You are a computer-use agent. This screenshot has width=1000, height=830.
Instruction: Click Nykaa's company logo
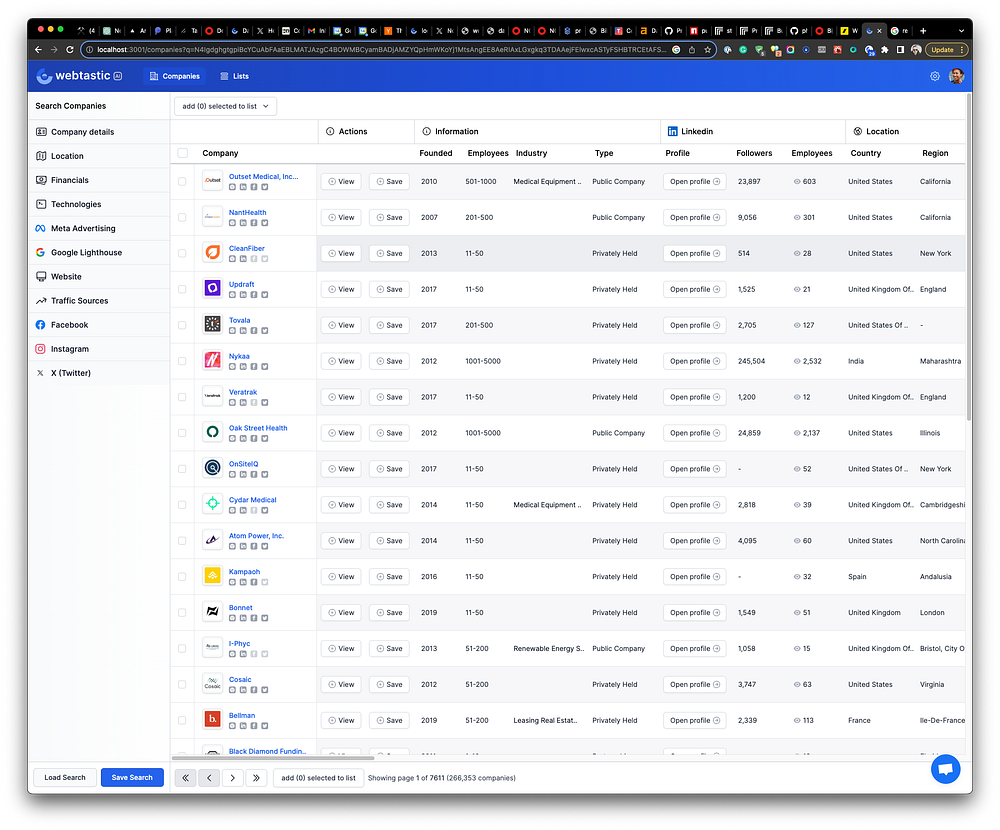tap(212, 360)
